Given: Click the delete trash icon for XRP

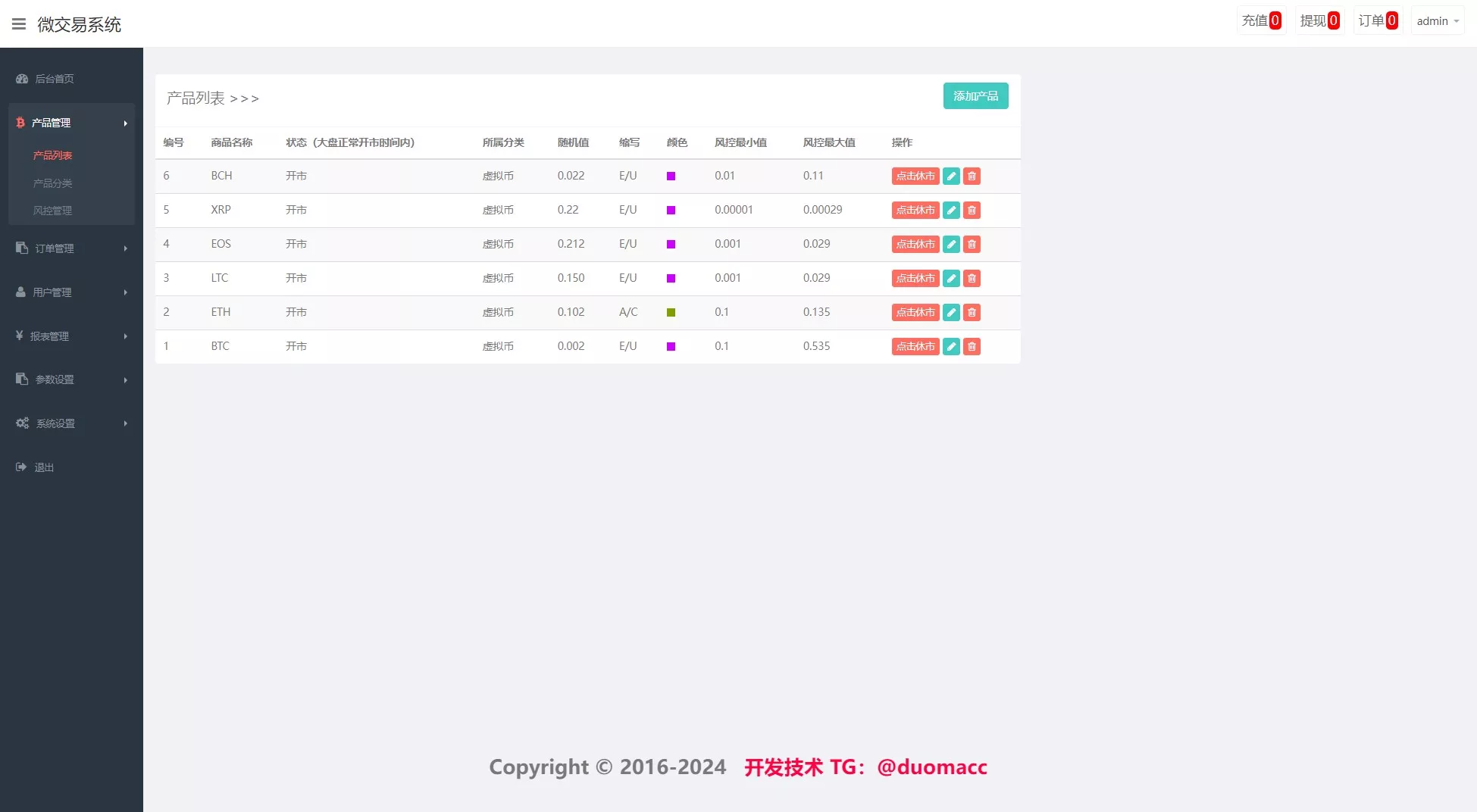Looking at the screenshot, I should (x=972, y=211).
